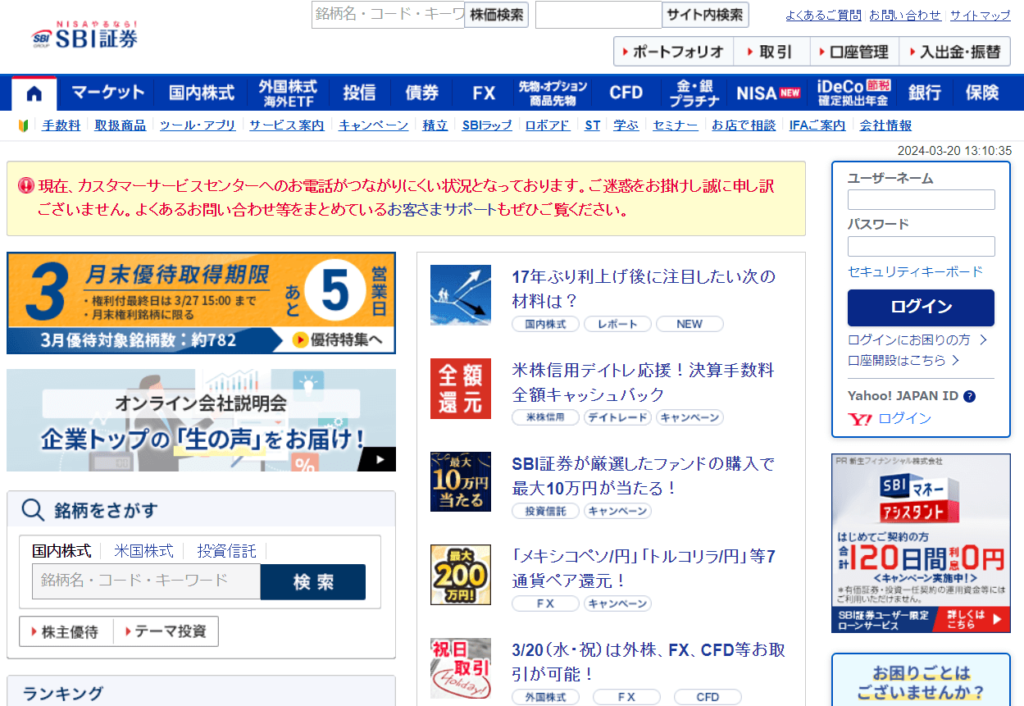Image resolution: width=1024 pixels, height=706 pixels.
Task: Open the 投信 menu
Action: tap(359, 93)
